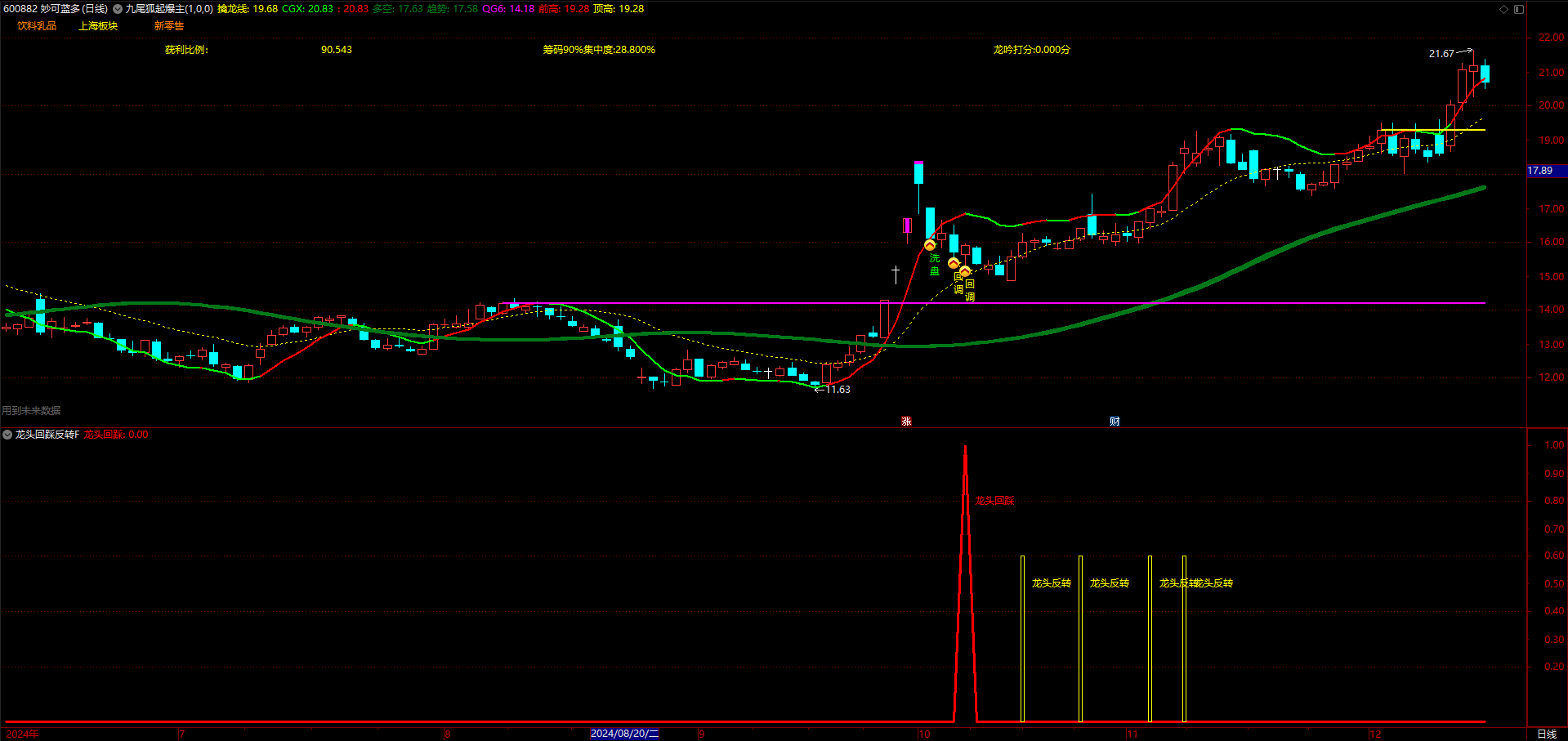Click the indicator name 九尾狐起爆主(1,0,0)
The width and height of the screenshot is (1568, 741).
[169, 9]
